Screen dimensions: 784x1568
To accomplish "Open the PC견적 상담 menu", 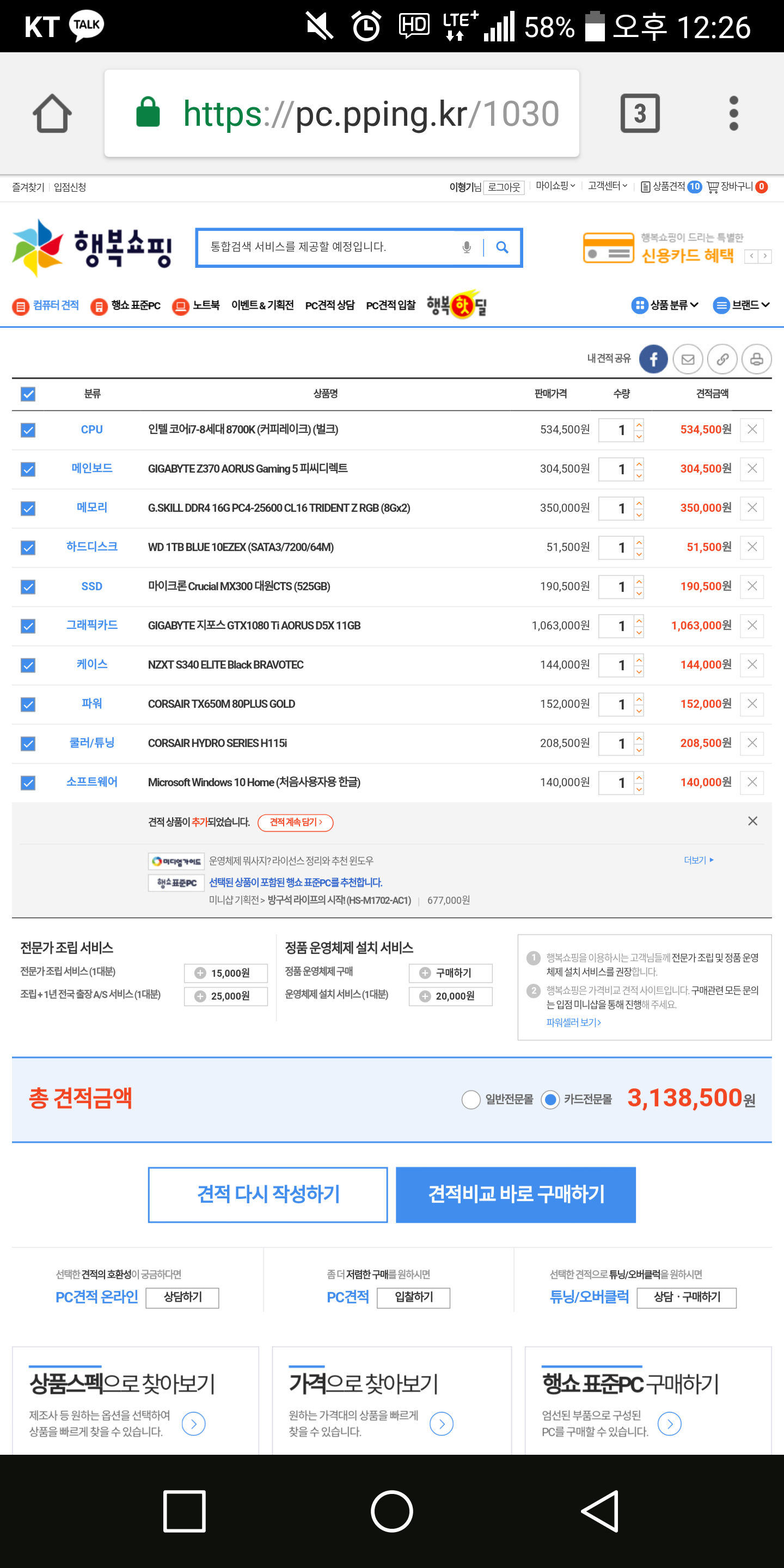I will (330, 305).
